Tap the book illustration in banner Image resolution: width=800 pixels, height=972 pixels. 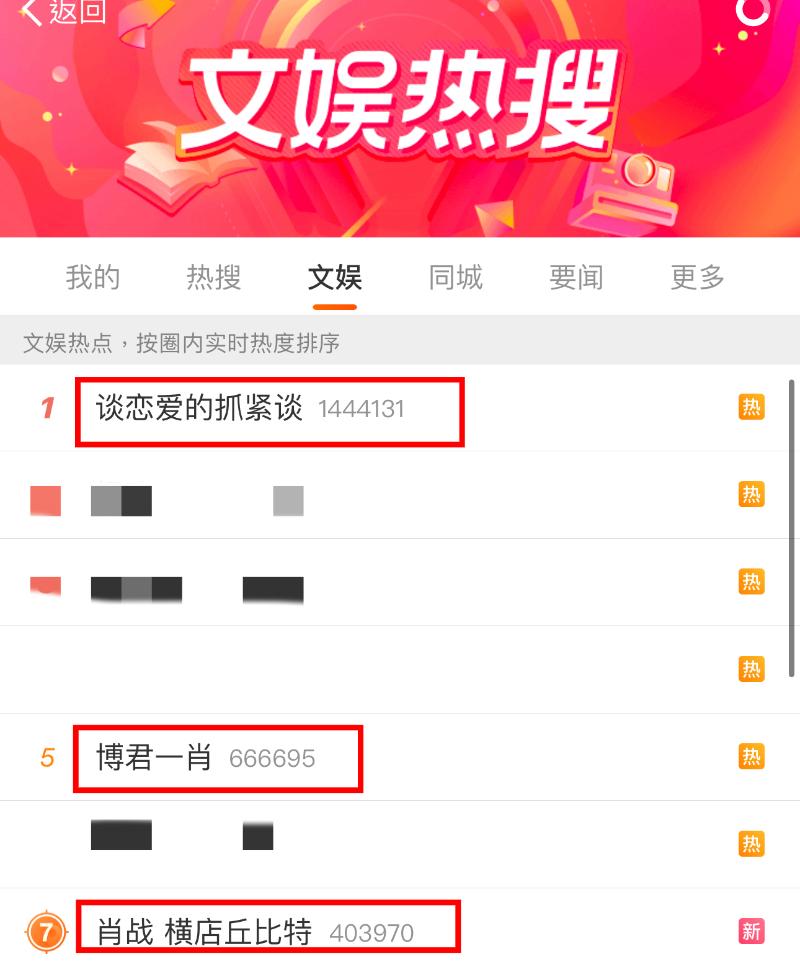[180, 162]
